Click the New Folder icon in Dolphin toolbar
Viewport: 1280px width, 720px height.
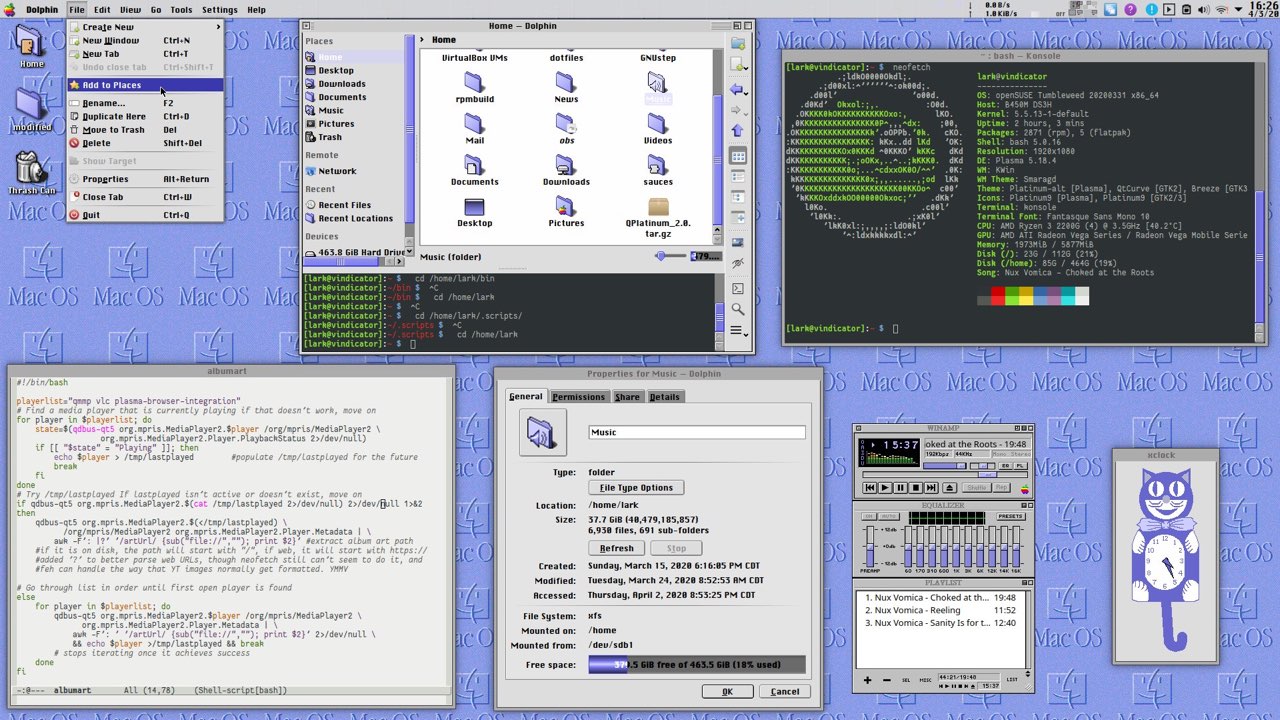[x=738, y=43]
